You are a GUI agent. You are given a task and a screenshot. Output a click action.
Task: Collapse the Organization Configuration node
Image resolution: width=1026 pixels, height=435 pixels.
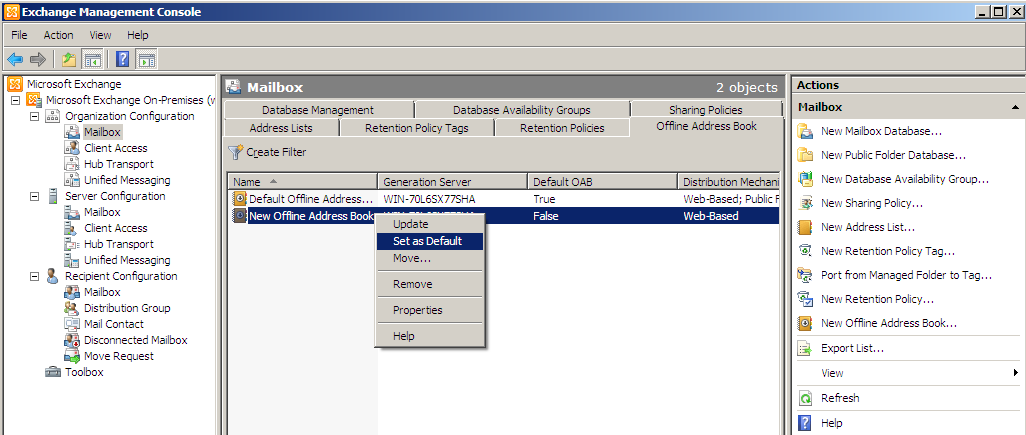click(34, 116)
